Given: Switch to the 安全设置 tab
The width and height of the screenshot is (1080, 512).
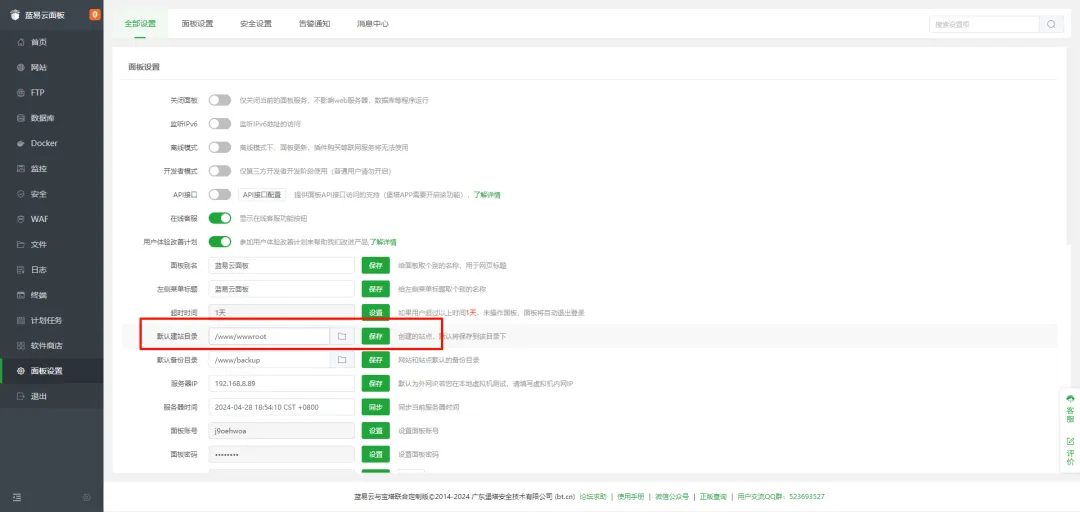Looking at the screenshot, I should [256, 23].
